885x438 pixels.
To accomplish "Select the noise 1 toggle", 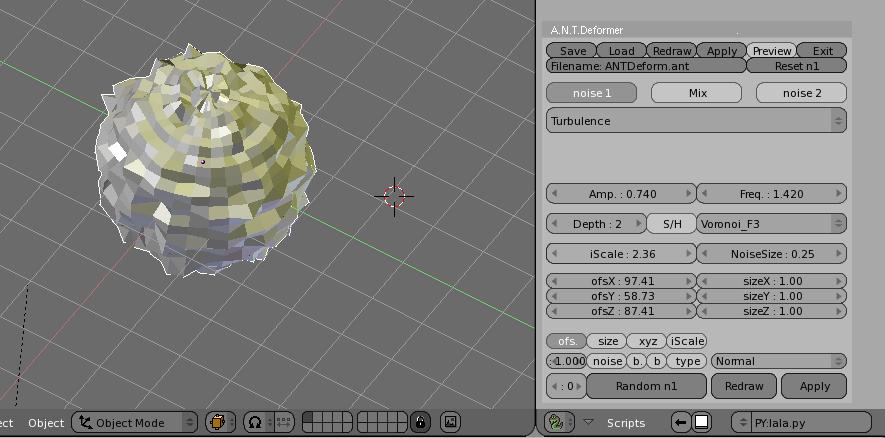I will pyautogui.click(x=592, y=93).
